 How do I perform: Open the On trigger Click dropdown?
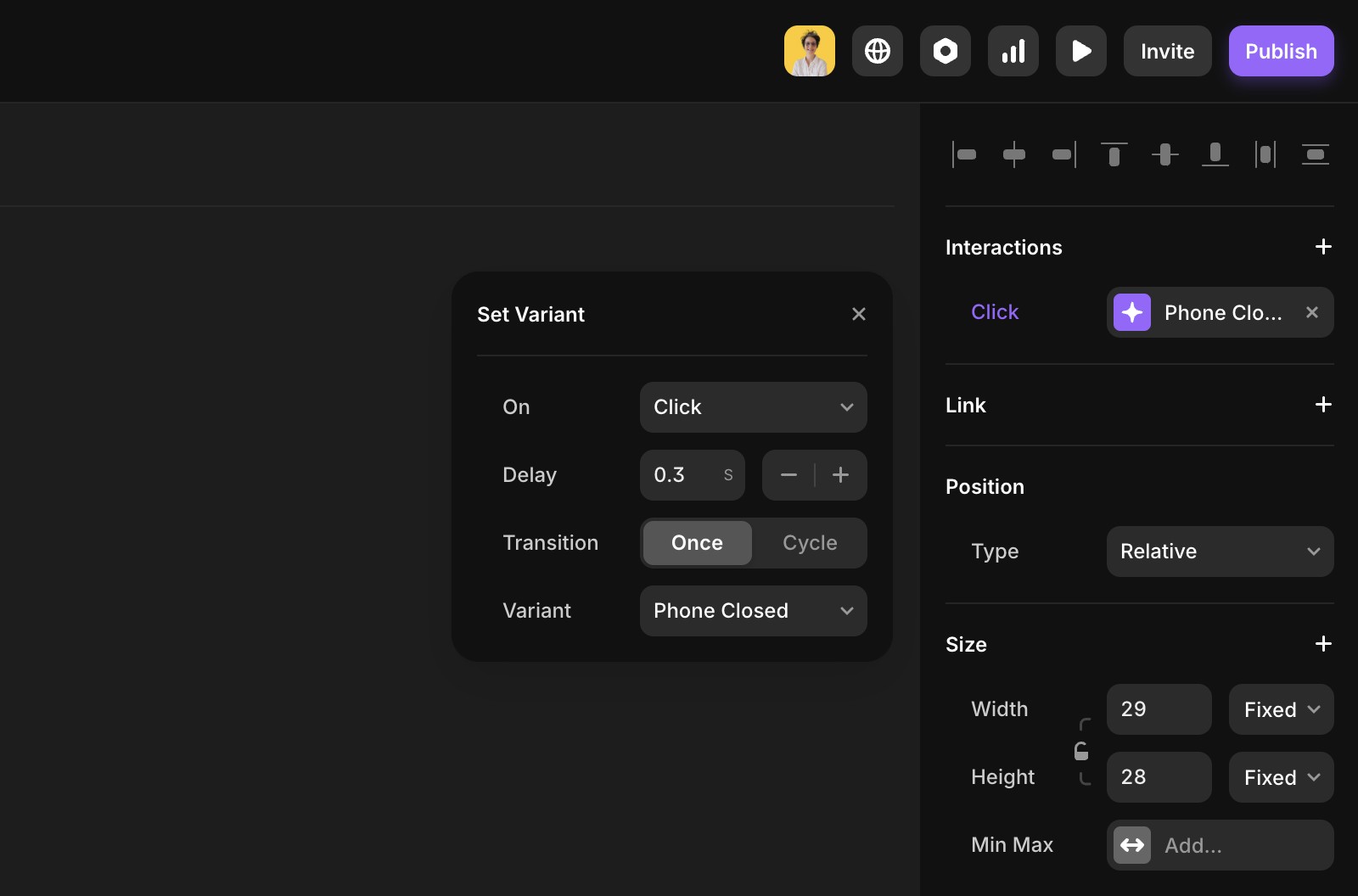click(x=754, y=407)
